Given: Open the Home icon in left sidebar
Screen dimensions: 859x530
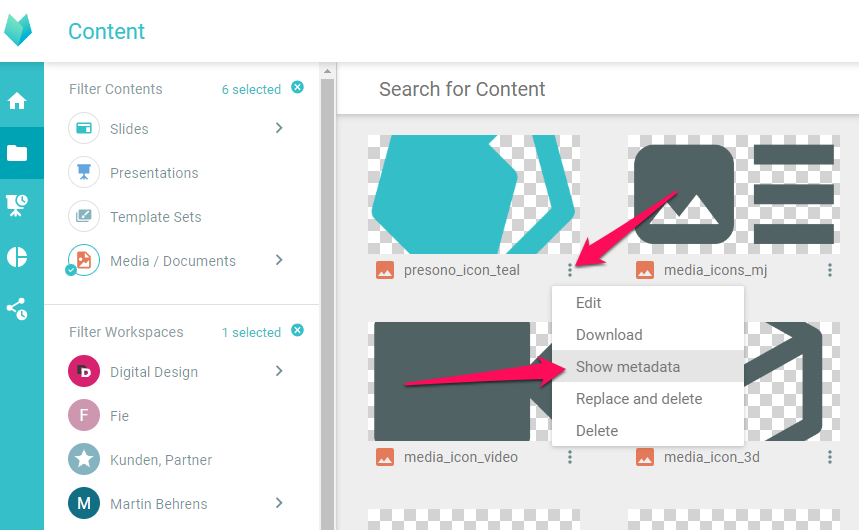Looking at the screenshot, I should pos(17,101).
